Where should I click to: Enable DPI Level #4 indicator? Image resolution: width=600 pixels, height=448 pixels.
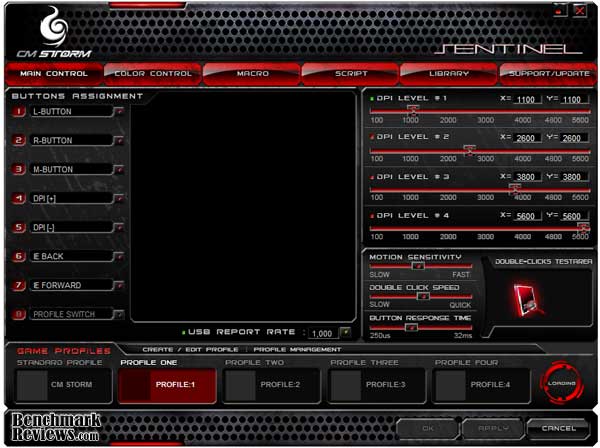point(372,216)
